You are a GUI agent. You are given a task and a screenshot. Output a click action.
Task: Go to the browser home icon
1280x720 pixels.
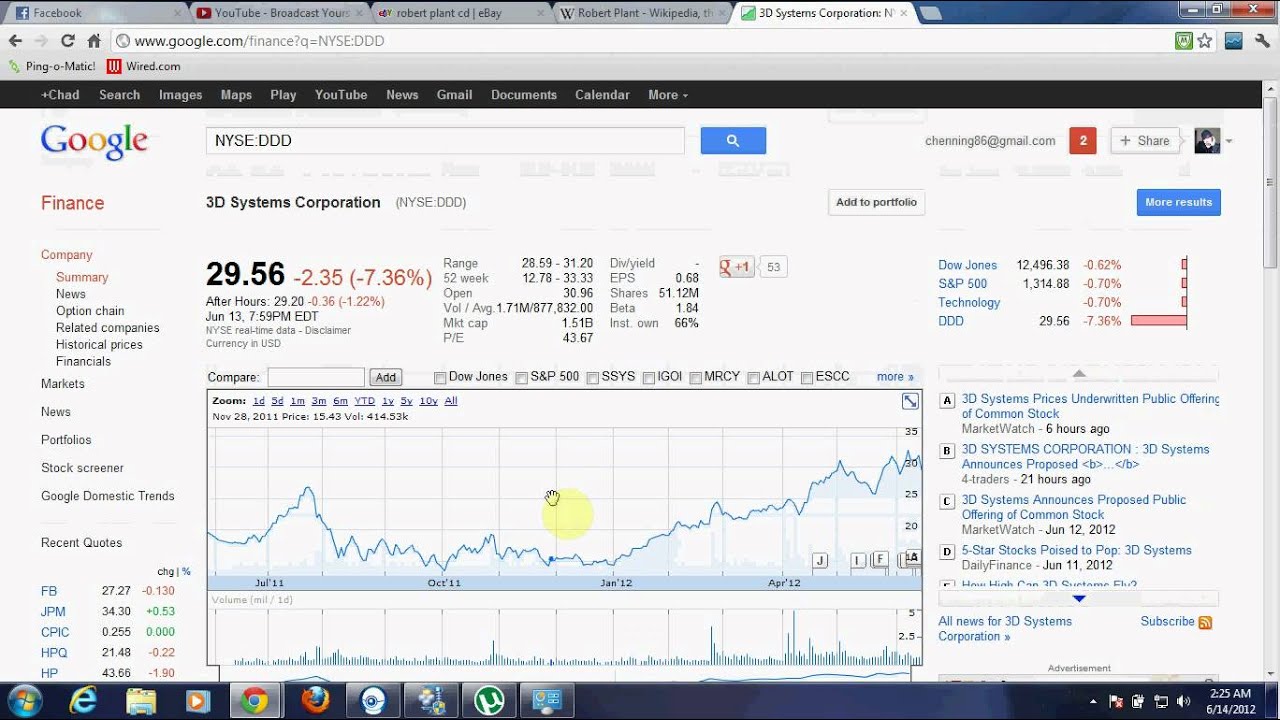(94, 41)
